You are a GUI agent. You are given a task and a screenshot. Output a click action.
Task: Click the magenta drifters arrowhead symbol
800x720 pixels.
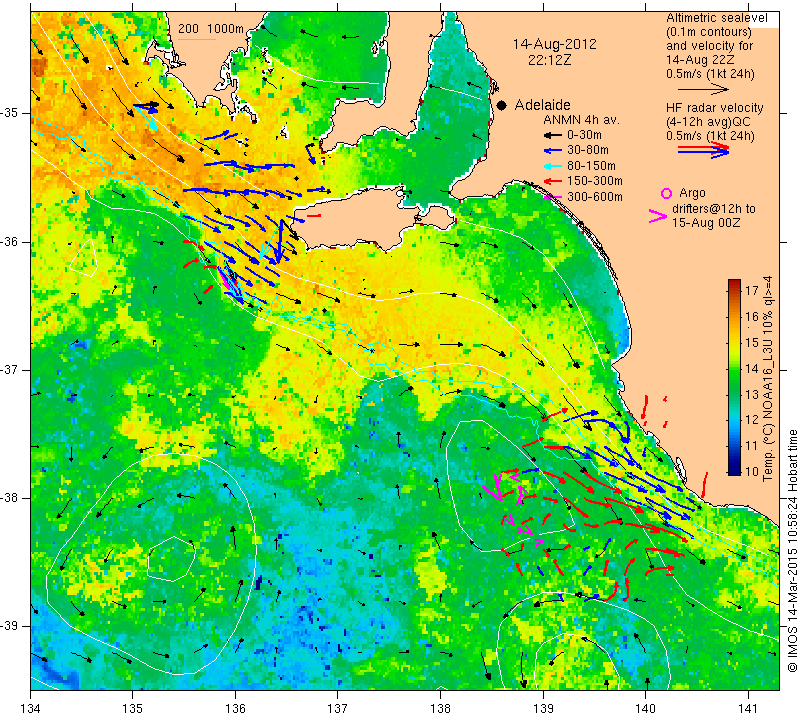[658, 216]
